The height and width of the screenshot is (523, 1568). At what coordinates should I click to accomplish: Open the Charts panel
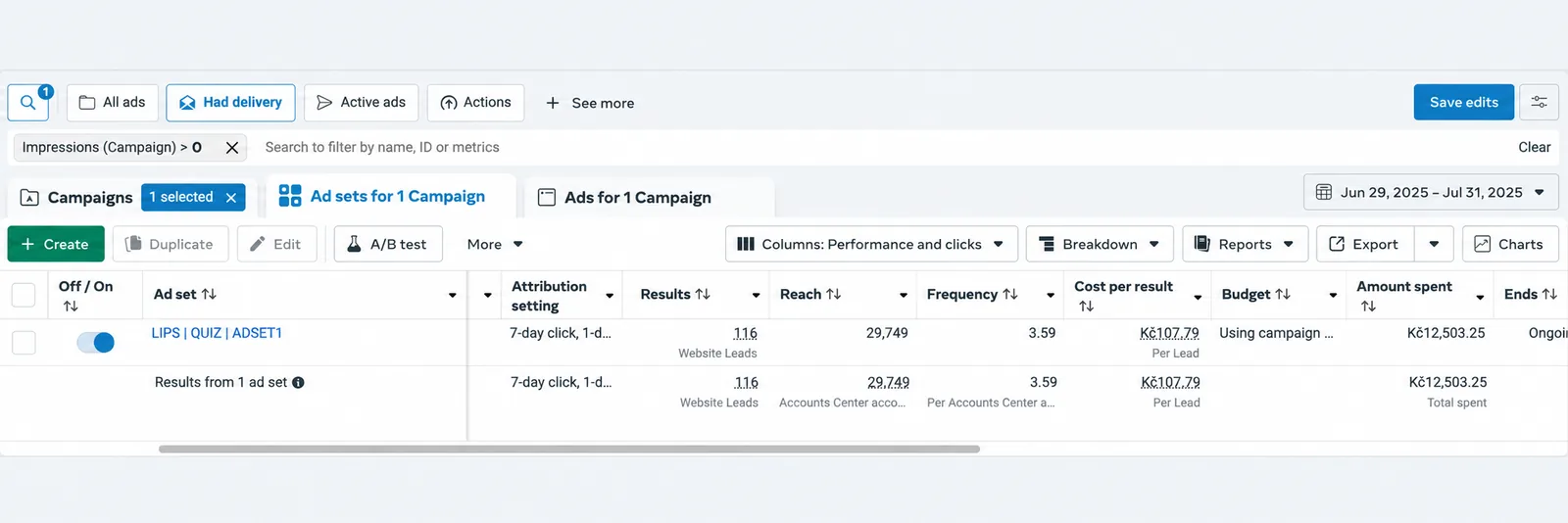pyautogui.click(x=1509, y=244)
